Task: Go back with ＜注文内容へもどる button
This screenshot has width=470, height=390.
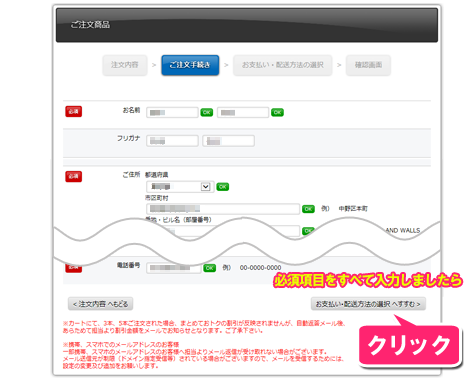Action: [x=100, y=304]
